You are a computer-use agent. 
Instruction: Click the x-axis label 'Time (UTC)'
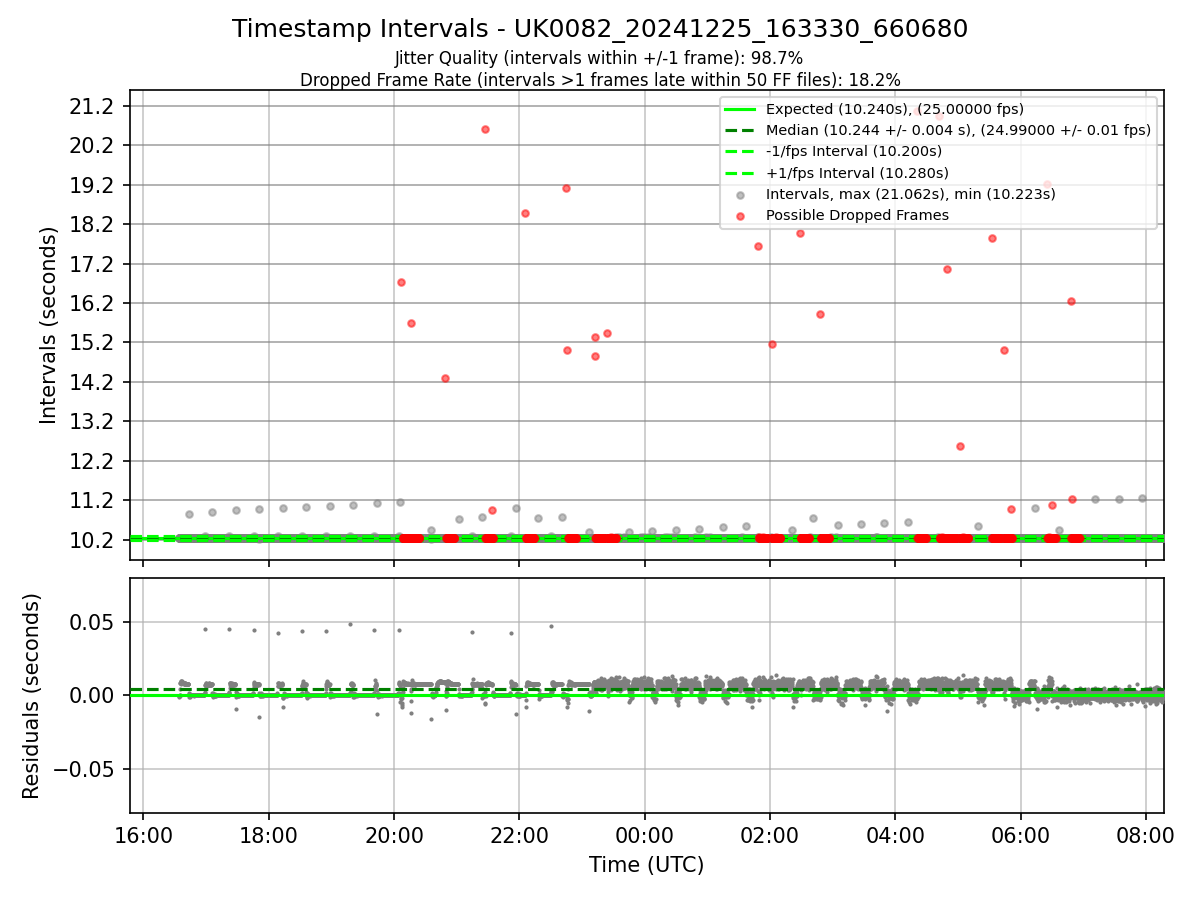pos(646,865)
